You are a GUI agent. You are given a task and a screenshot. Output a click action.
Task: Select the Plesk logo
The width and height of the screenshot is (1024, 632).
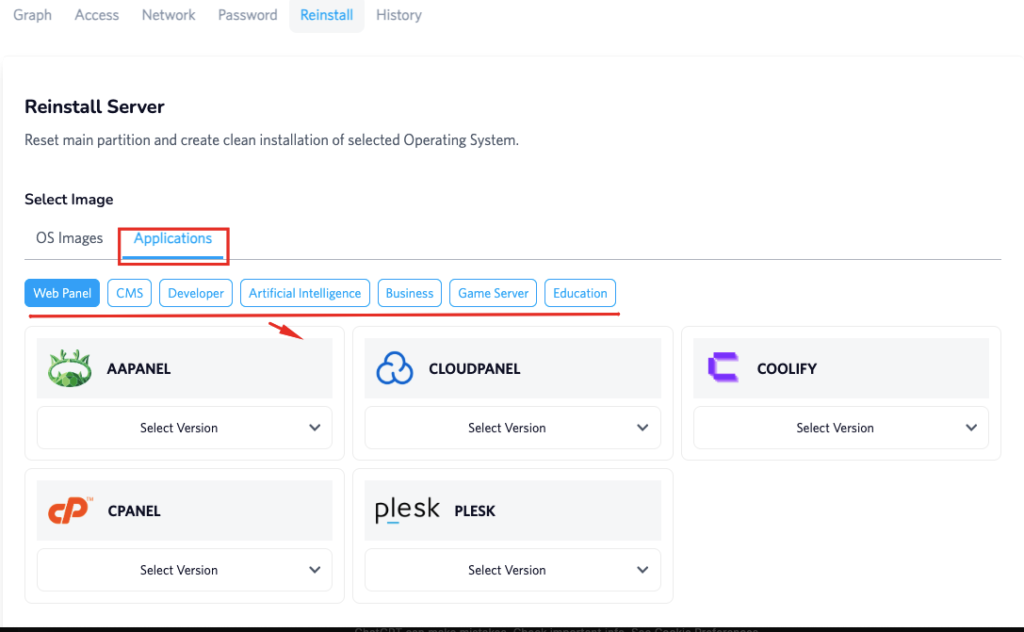click(406, 508)
